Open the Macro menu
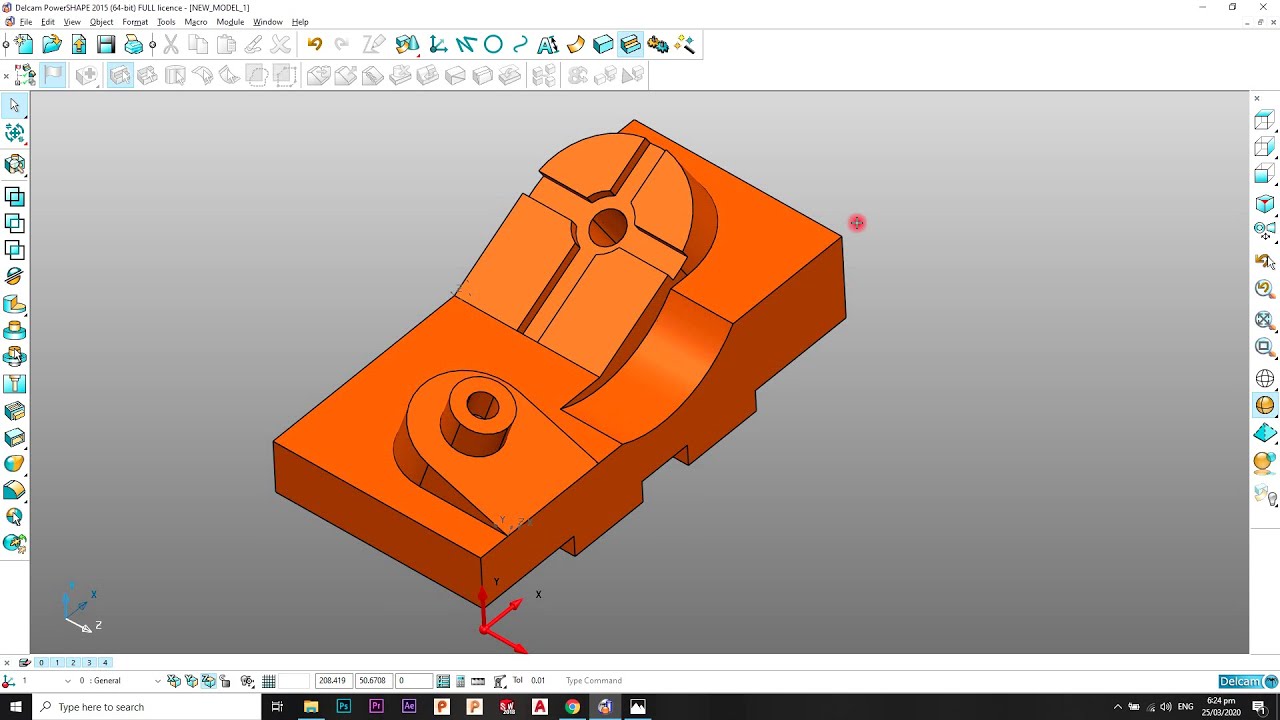Viewport: 1280px width, 720px height. [x=196, y=22]
